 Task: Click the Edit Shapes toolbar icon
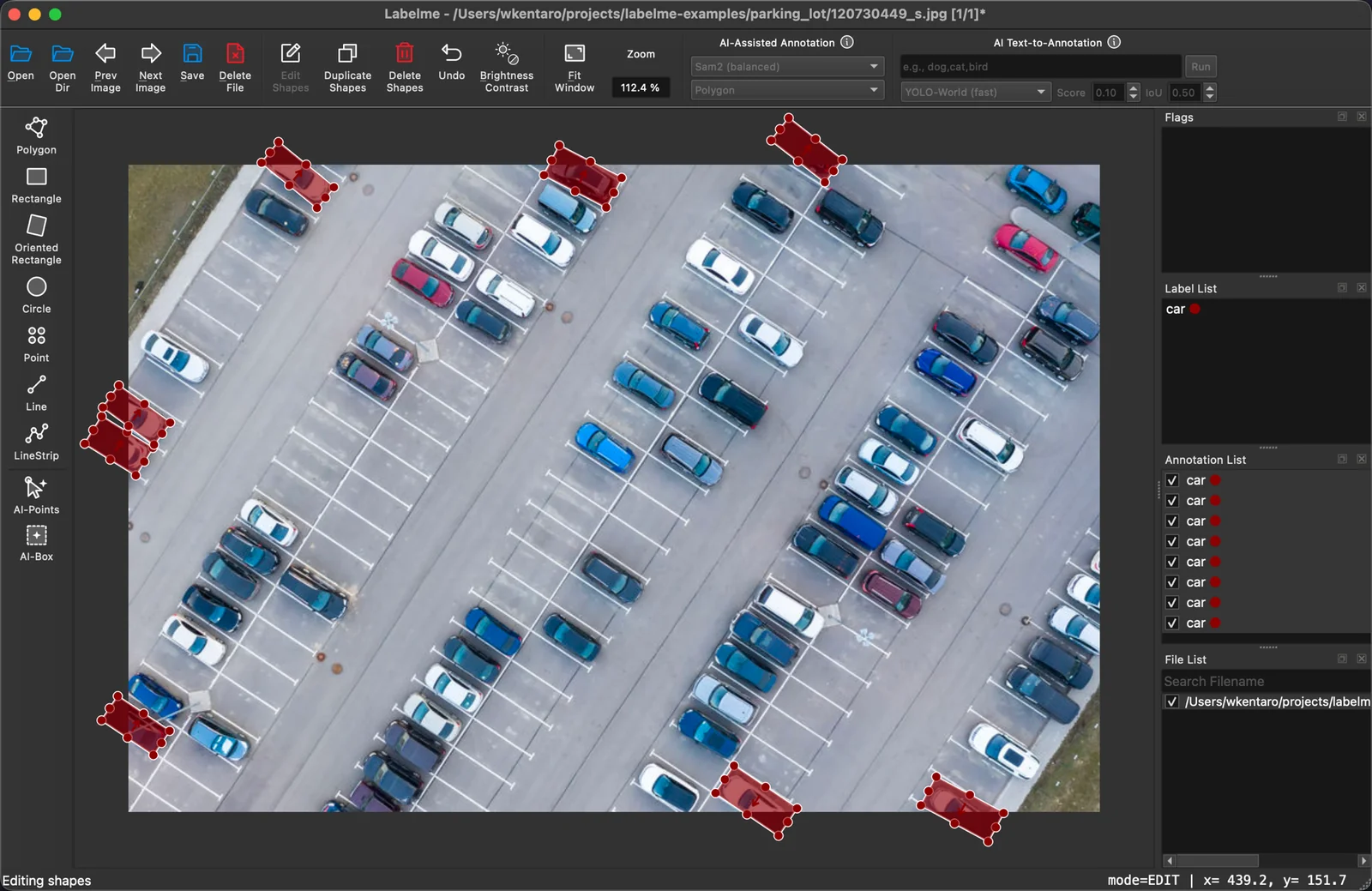pyautogui.click(x=291, y=54)
